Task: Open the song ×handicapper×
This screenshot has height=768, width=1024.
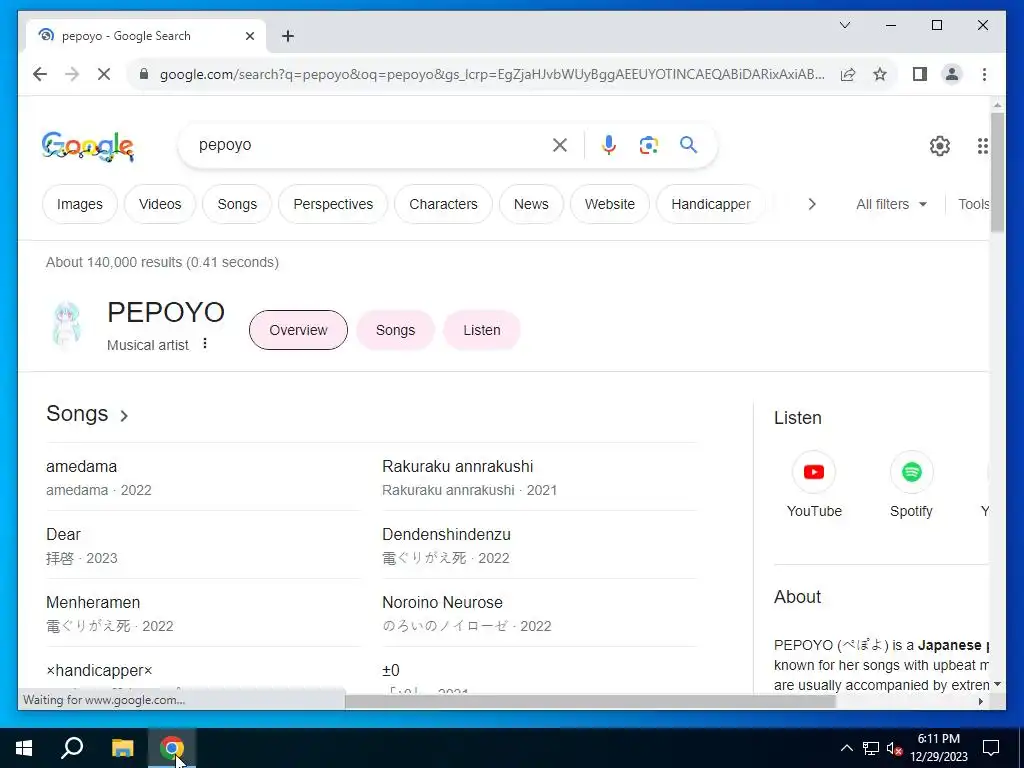Action: point(99,671)
